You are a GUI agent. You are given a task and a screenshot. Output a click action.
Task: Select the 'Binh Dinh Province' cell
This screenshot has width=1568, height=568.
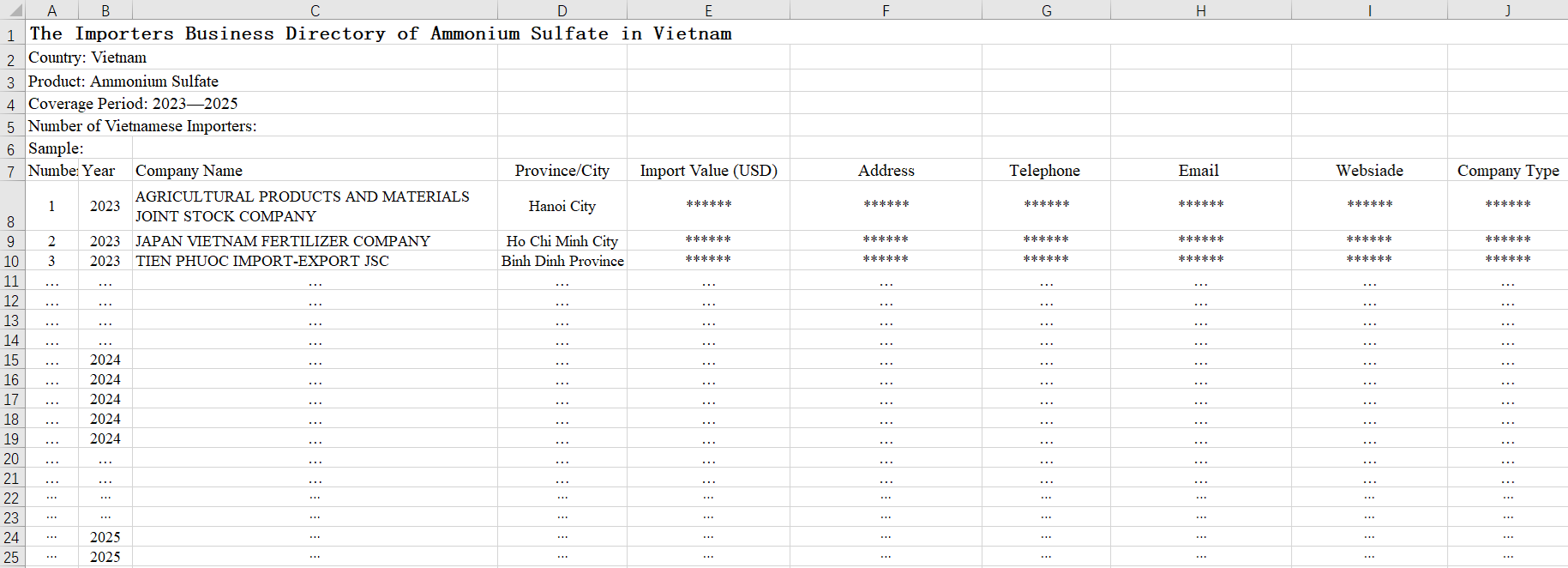coord(562,261)
